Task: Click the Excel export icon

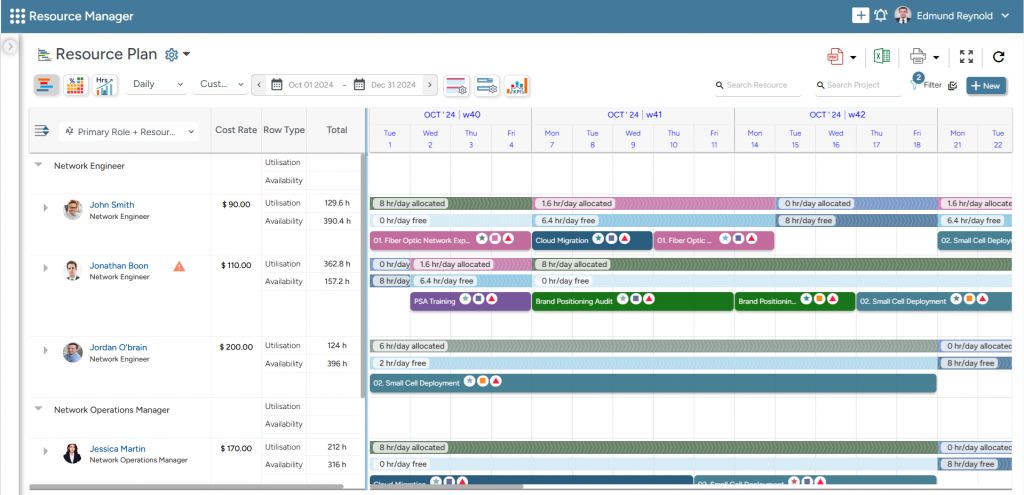Action: tap(881, 57)
